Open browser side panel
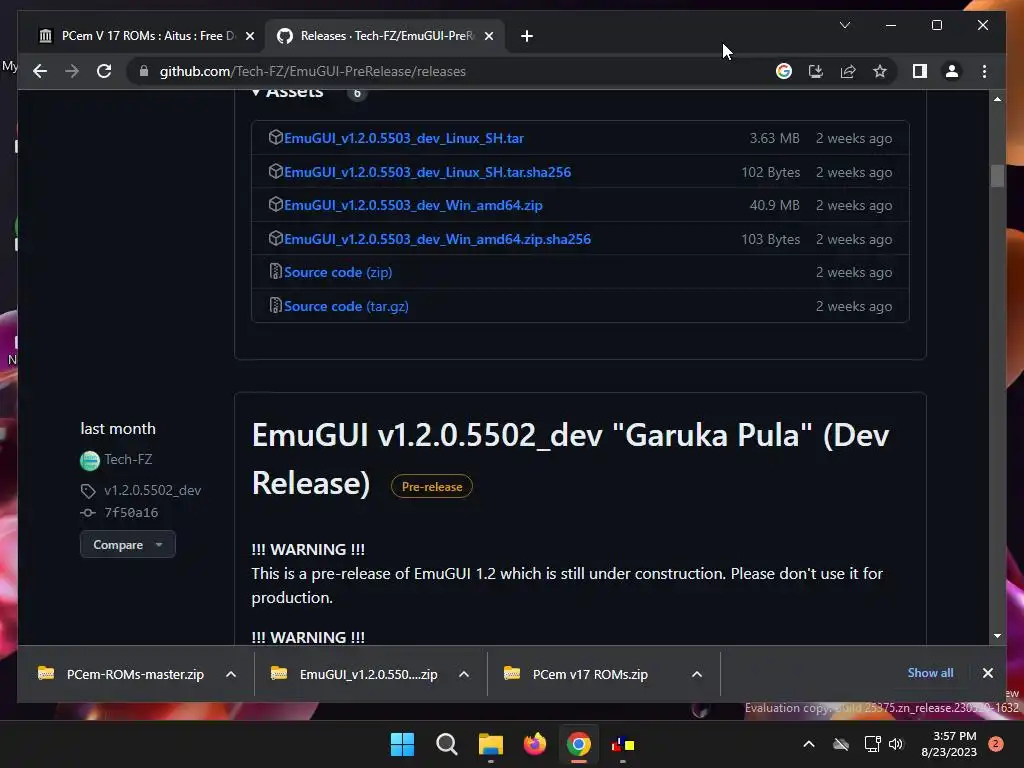The image size is (1024, 768). 920,71
